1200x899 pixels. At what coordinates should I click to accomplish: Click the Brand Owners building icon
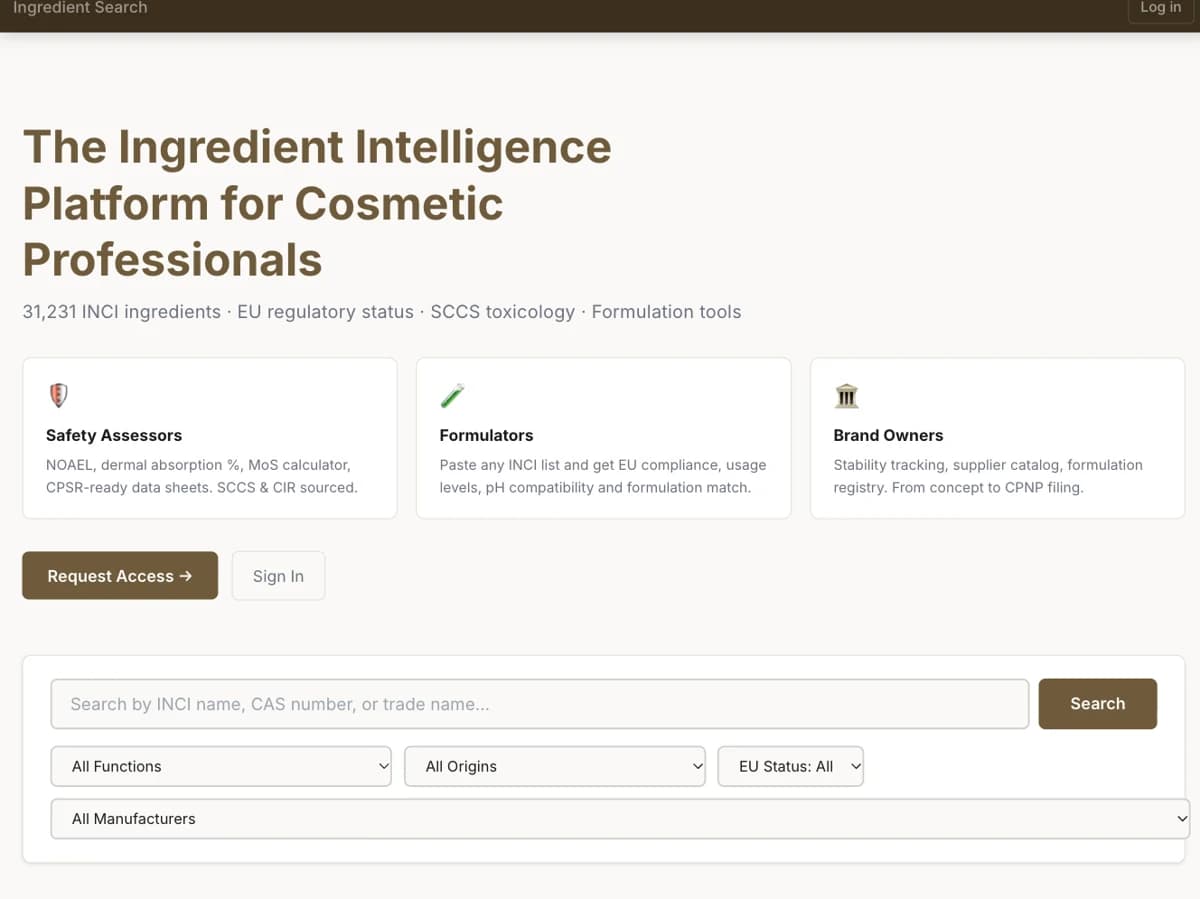click(846, 396)
